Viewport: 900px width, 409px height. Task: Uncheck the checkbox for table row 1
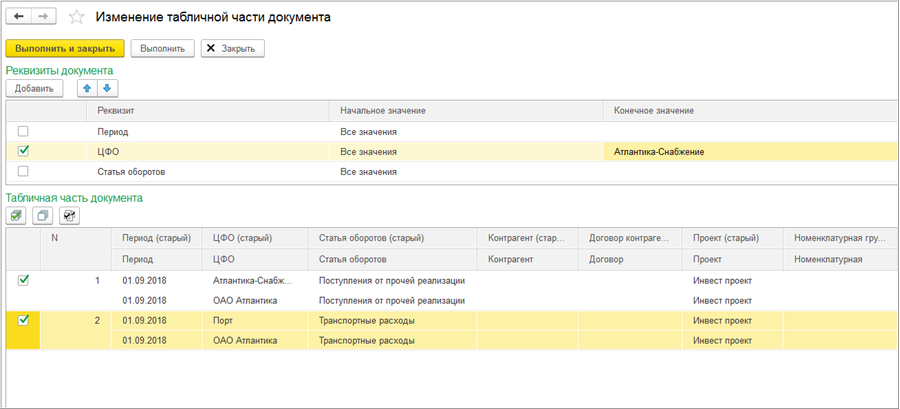(x=23, y=281)
